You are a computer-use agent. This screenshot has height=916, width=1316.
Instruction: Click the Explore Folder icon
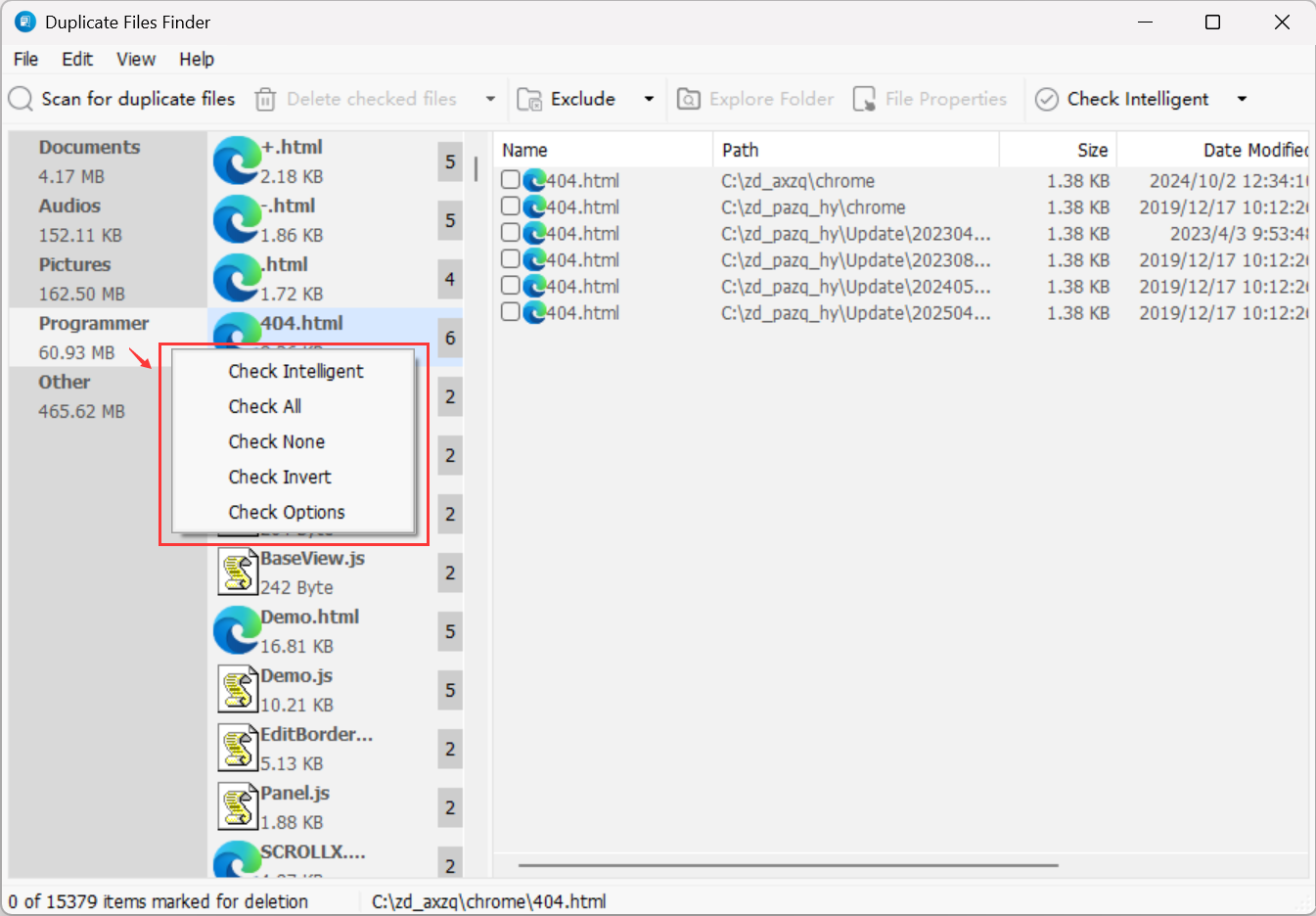tap(691, 99)
